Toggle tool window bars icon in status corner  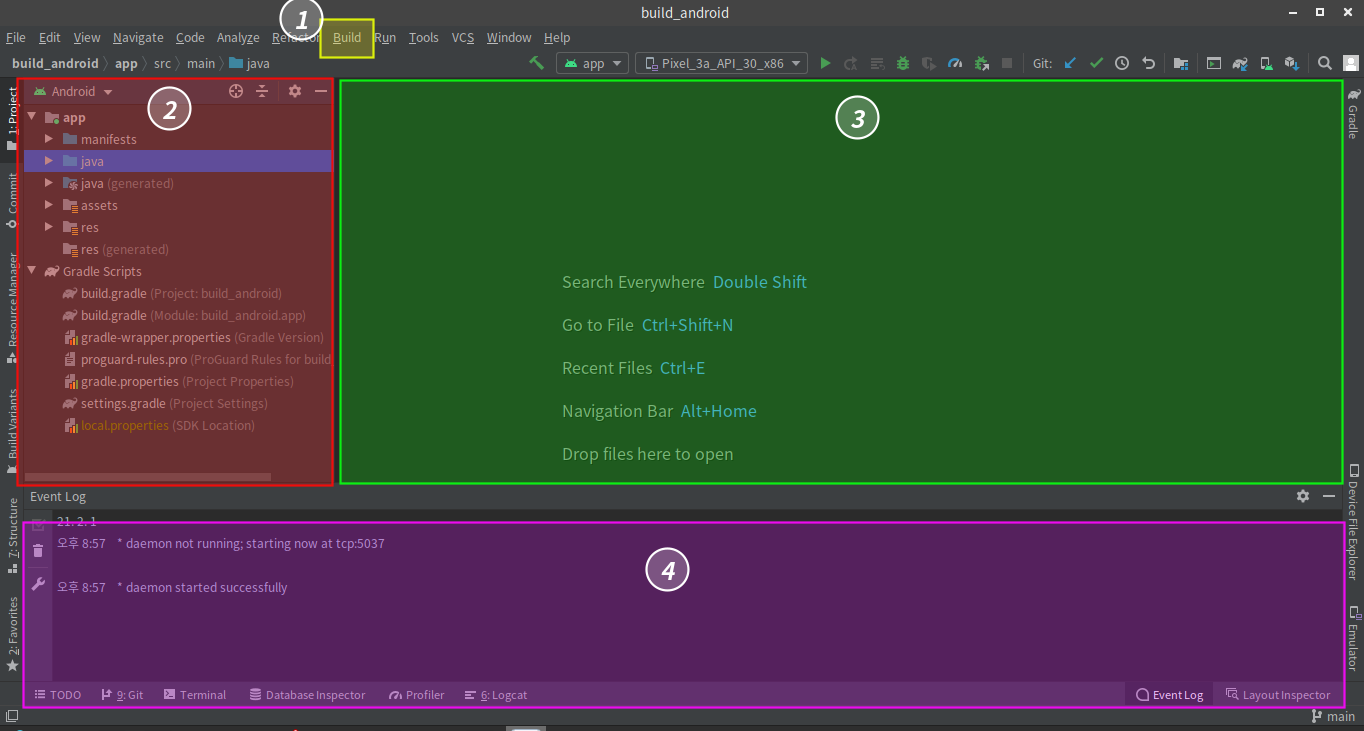click(x=12, y=716)
